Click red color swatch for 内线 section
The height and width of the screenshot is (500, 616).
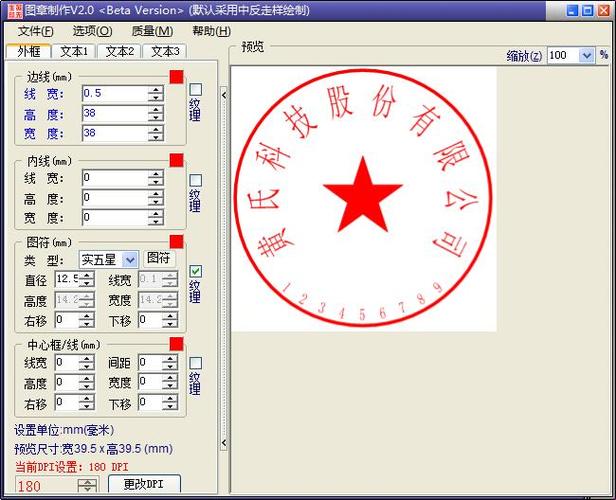tap(176, 160)
